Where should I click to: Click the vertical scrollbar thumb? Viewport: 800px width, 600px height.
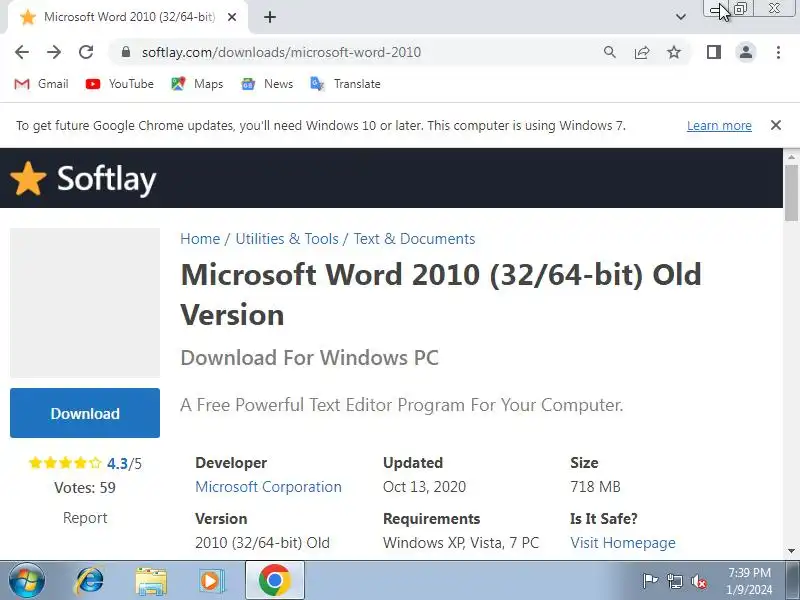(791, 193)
